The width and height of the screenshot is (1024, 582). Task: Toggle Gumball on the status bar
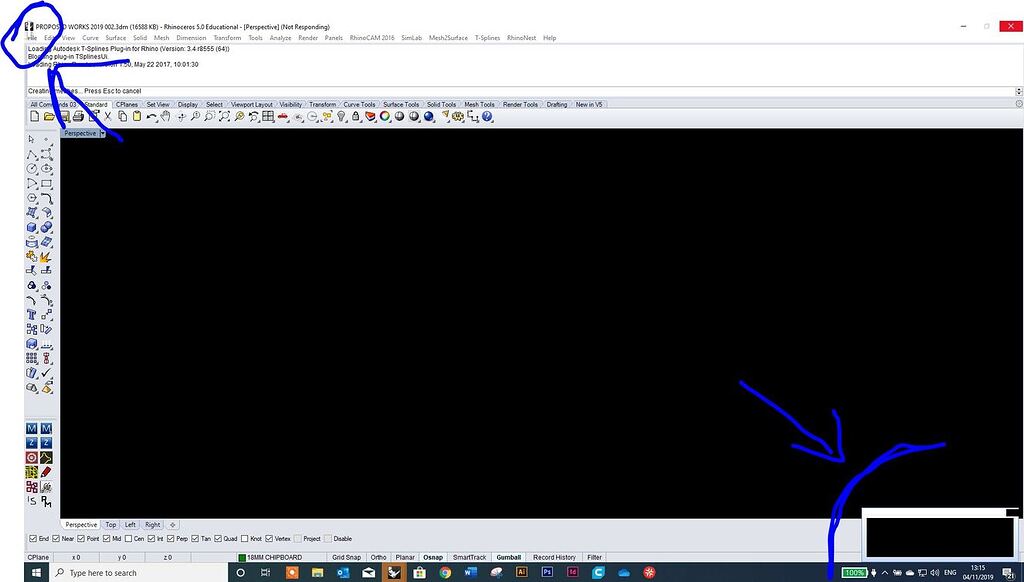pos(506,557)
